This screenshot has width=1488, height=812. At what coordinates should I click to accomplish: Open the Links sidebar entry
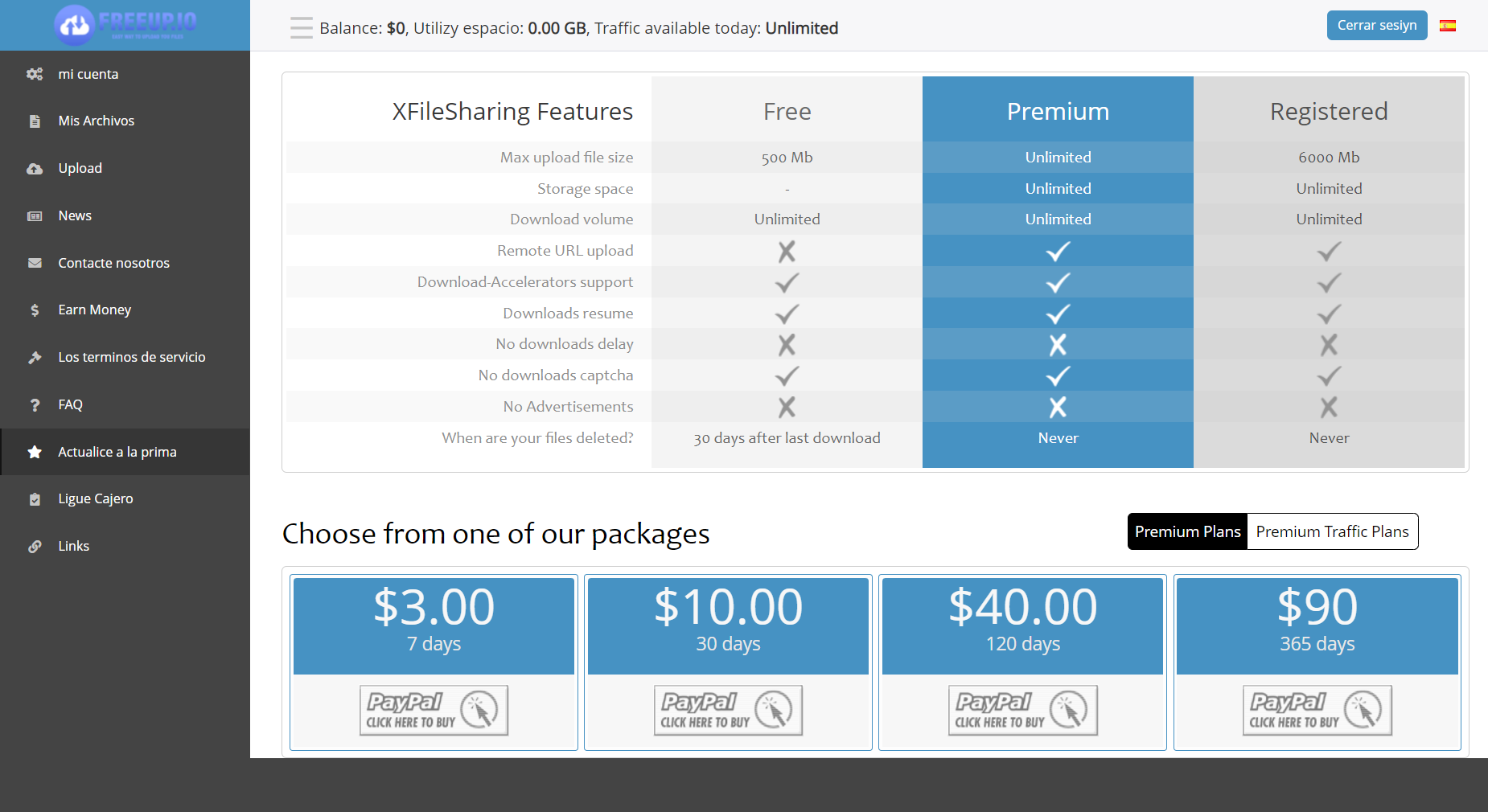coord(74,546)
